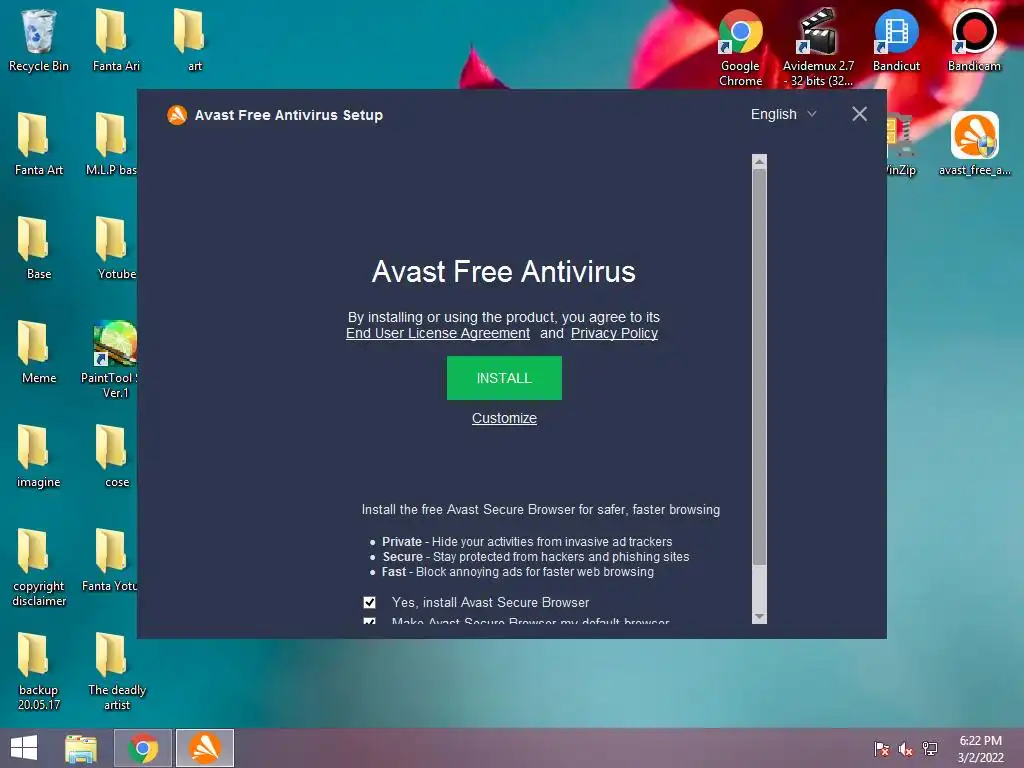Open the Privacy Policy link

[614, 333]
